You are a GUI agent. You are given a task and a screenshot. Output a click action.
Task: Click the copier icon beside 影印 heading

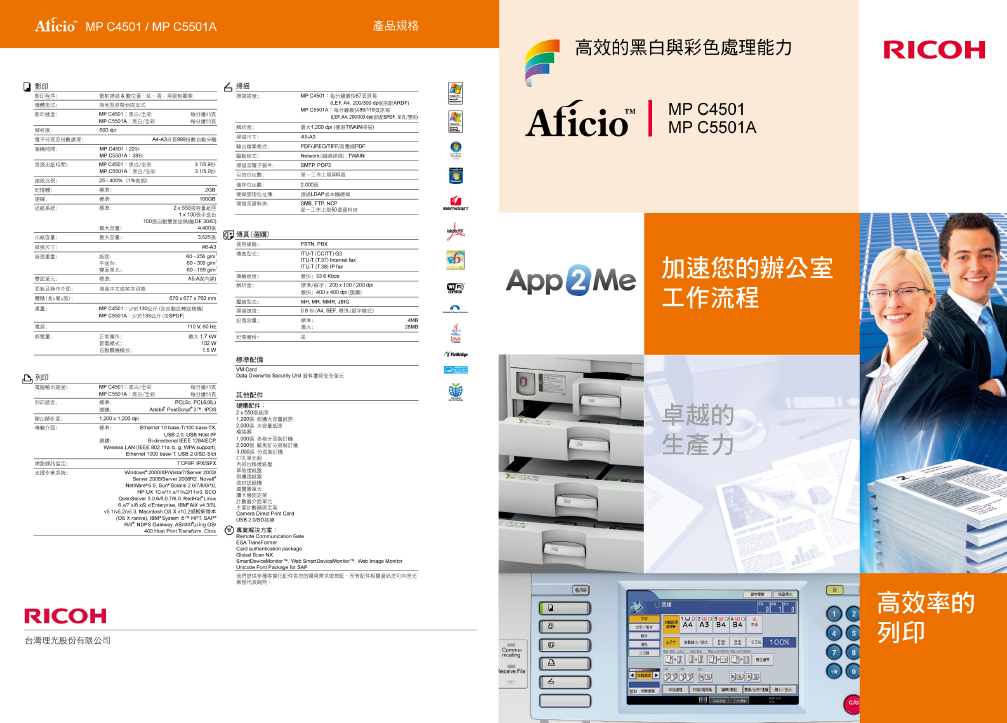point(27,88)
